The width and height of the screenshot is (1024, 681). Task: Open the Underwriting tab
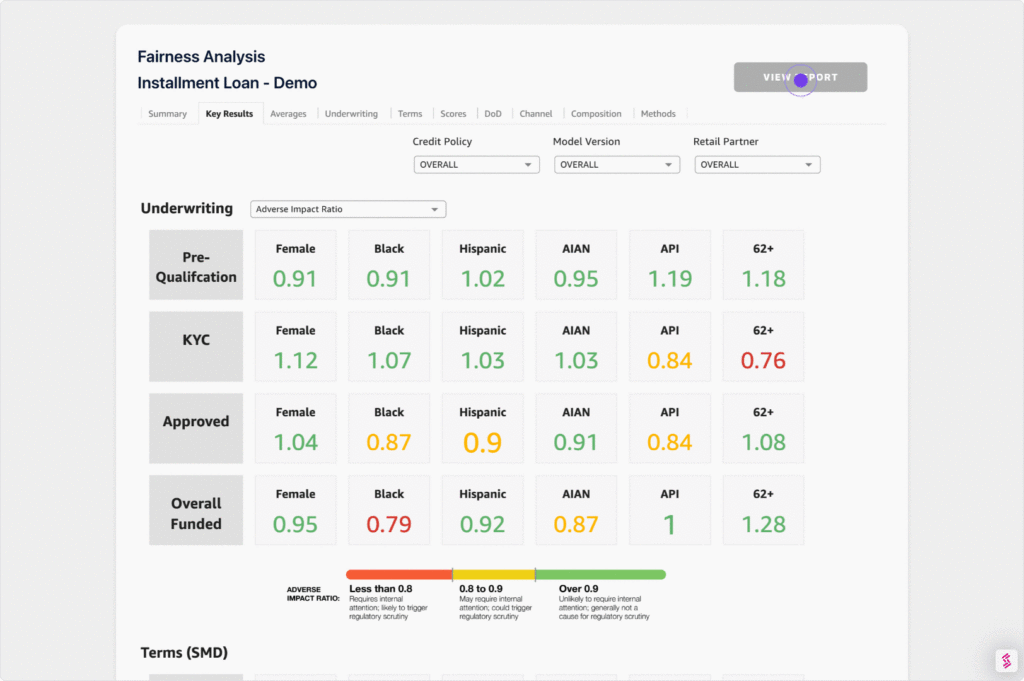tap(351, 114)
